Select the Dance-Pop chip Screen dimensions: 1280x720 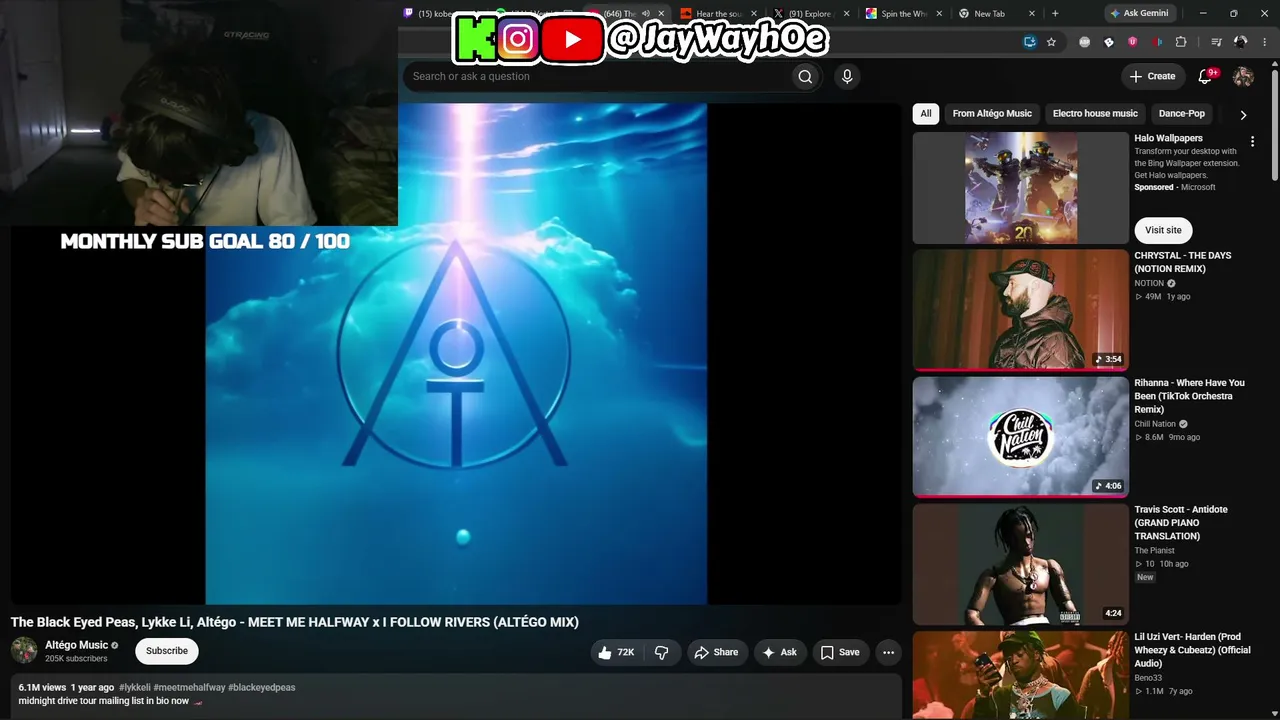[x=1182, y=114]
